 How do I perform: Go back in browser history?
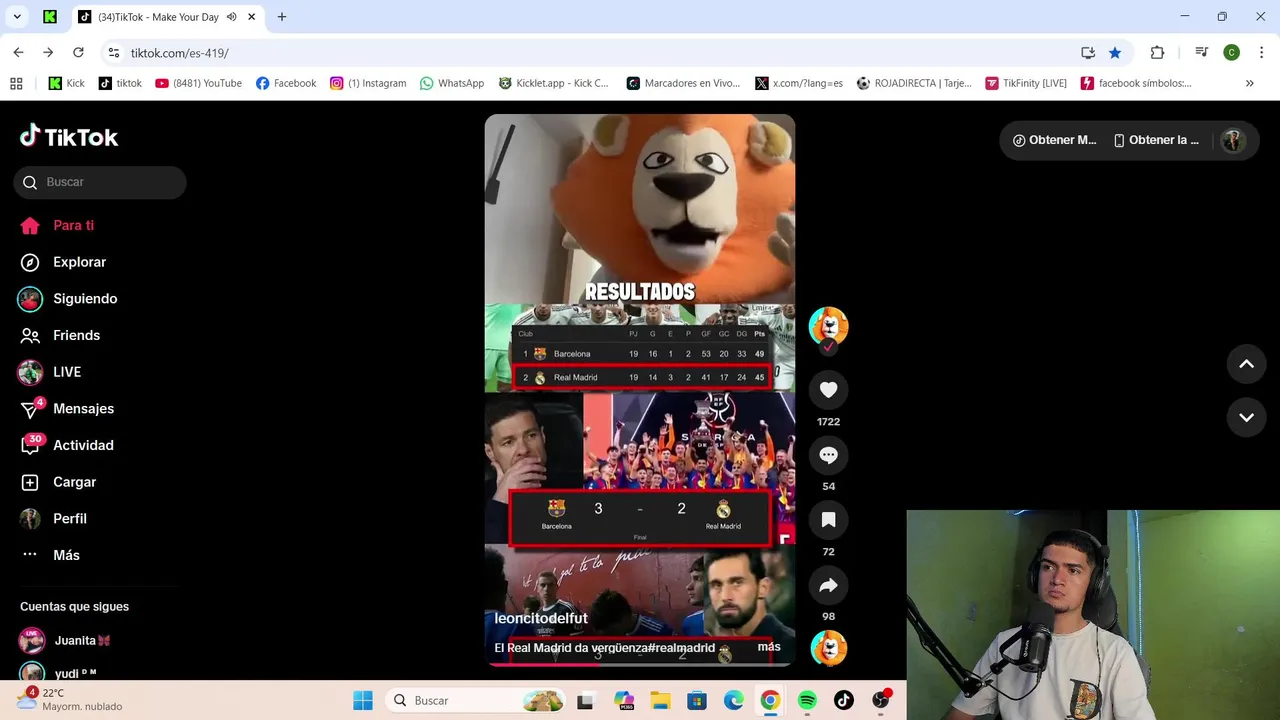tap(18, 52)
